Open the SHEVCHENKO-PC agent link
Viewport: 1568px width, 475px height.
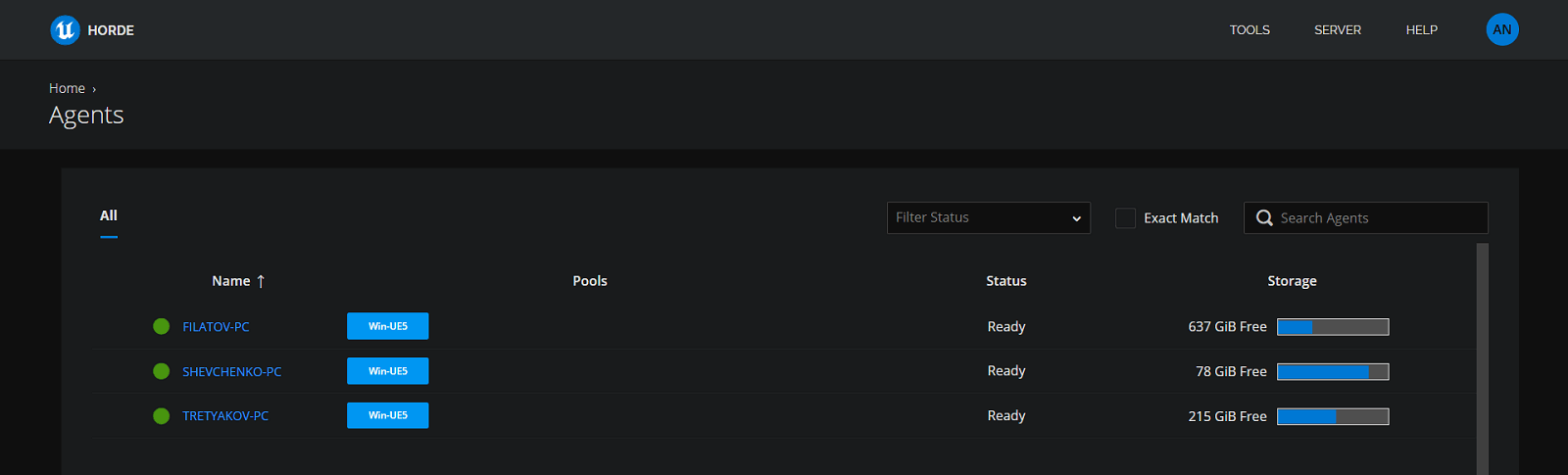tap(231, 372)
